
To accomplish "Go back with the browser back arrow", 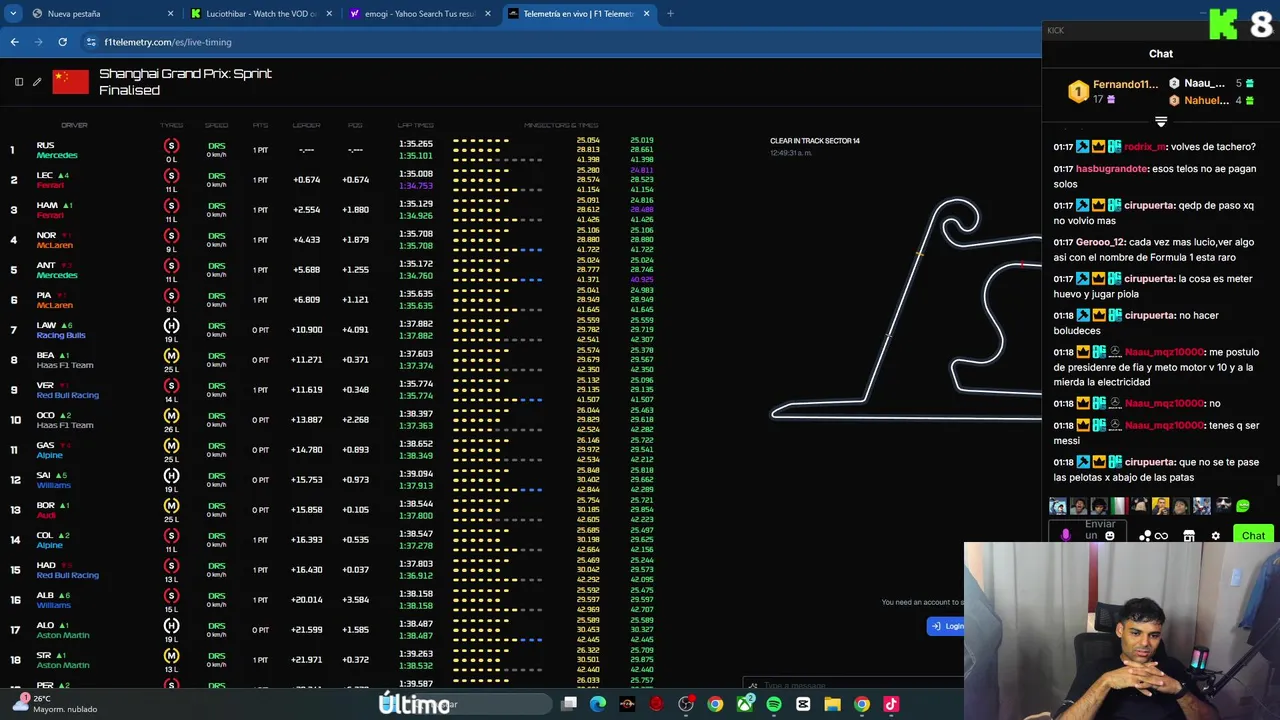I will pos(14,42).
